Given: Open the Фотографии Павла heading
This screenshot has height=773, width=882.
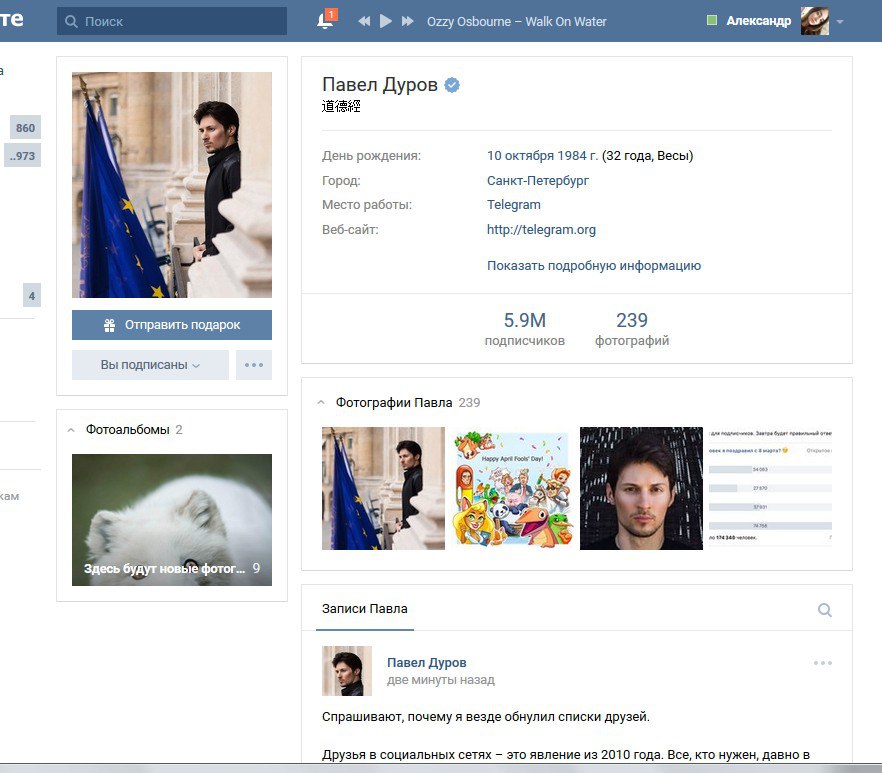Looking at the screenshot, I should click(x=394, y=402).
